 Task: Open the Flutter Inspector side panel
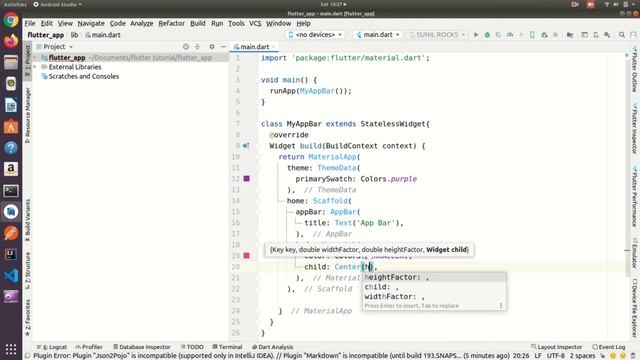(x=635, y=129)
